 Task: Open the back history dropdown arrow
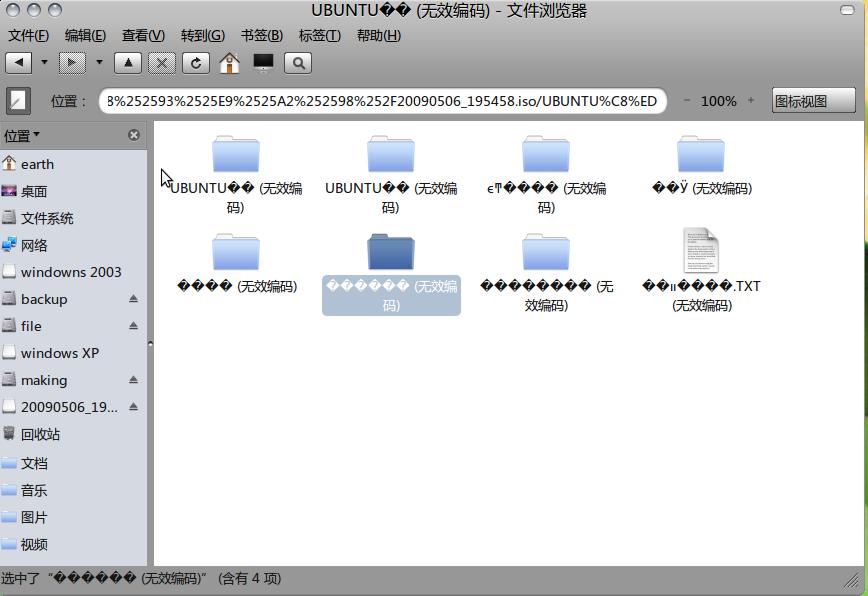[x=44, y=63]
